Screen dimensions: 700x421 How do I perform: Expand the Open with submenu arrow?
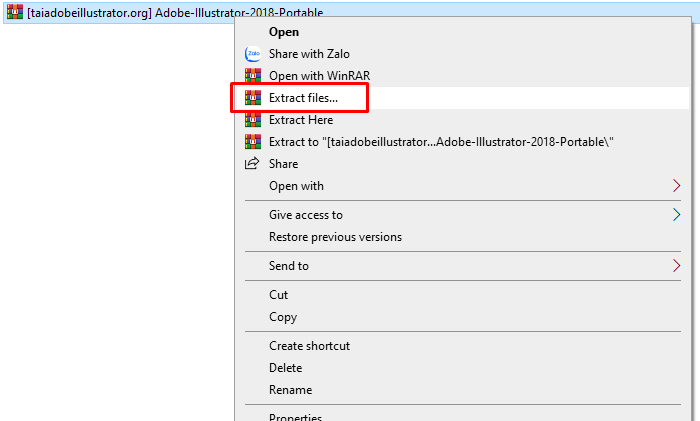(x=676, y=186)
